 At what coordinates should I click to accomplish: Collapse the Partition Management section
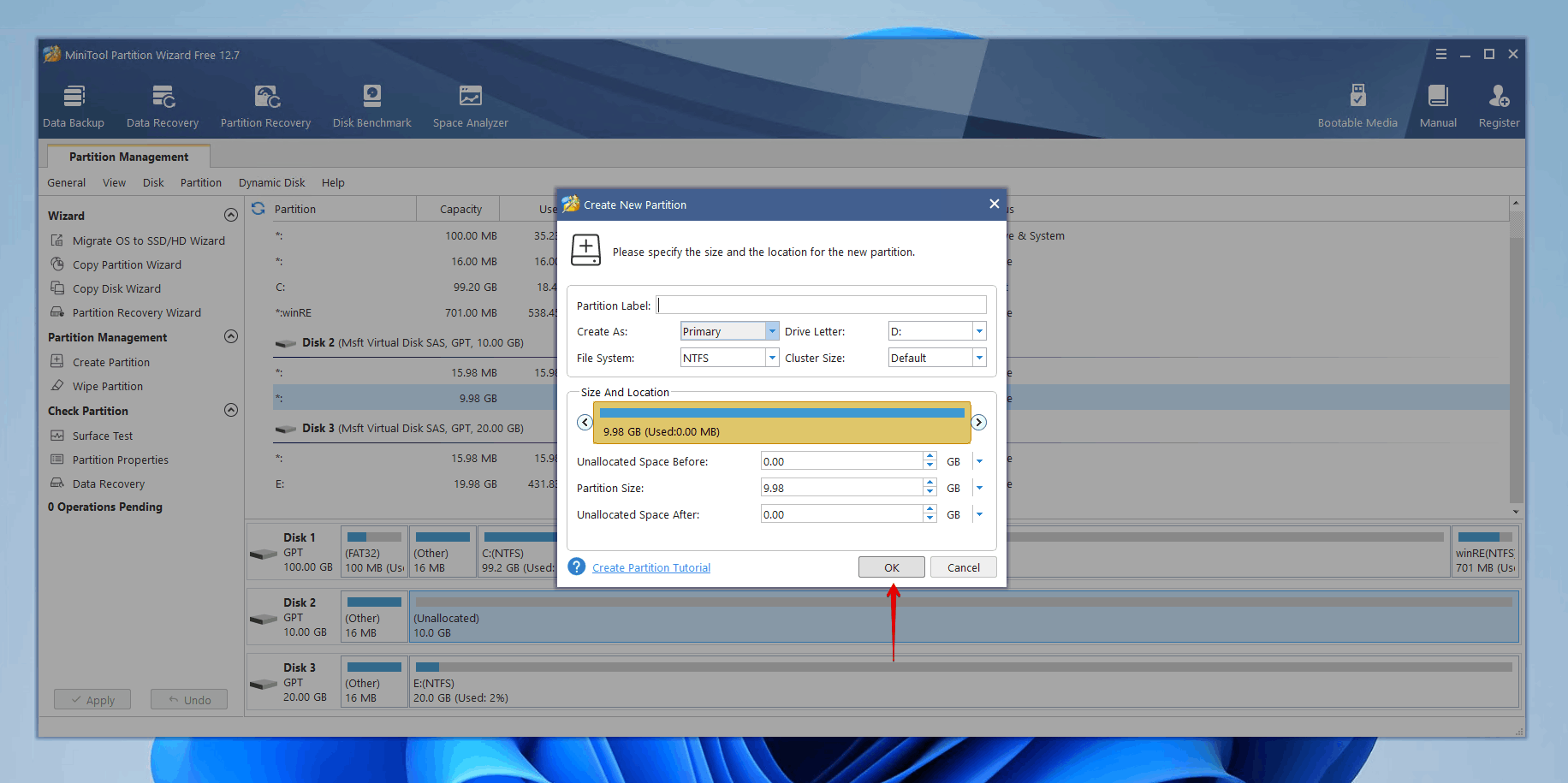point(231,336)
